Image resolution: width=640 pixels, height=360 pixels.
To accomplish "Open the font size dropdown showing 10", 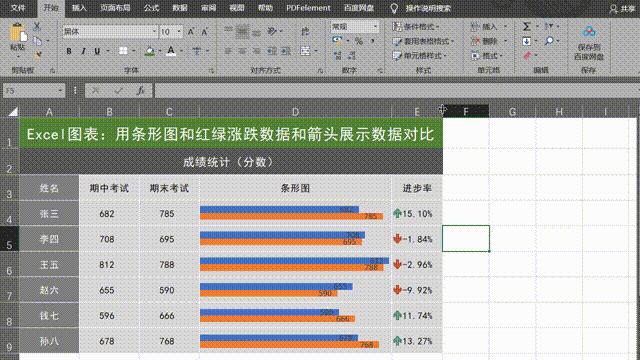I will click(179, 31).
